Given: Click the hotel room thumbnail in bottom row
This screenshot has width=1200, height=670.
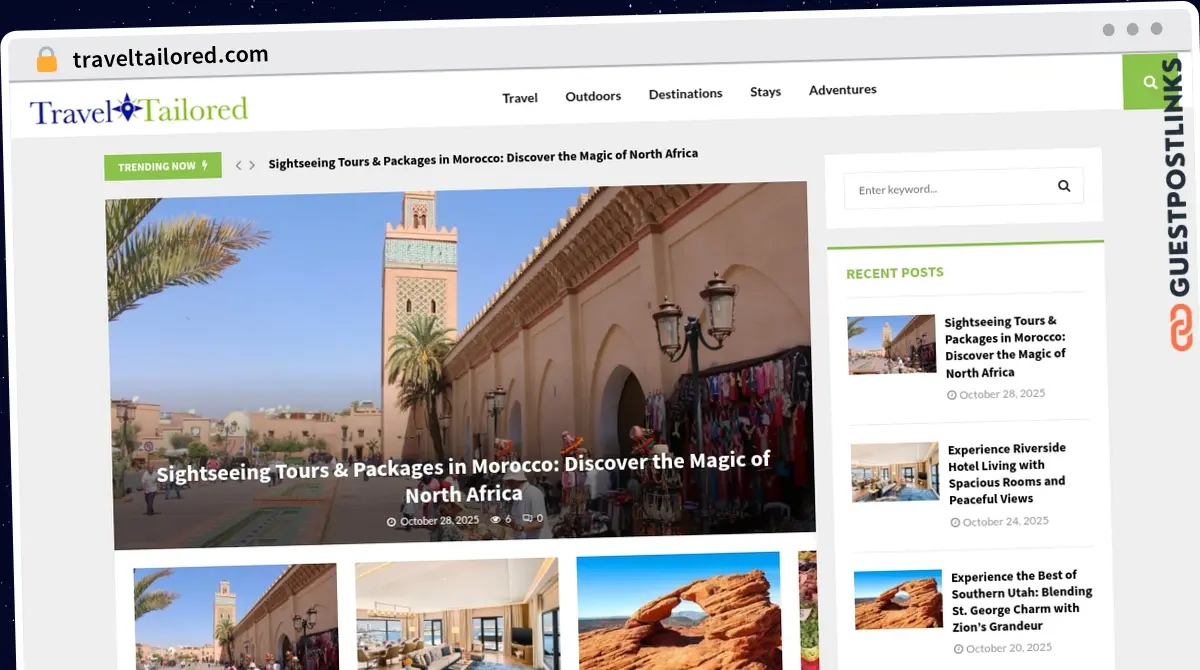Looking at the screenshot, I should click(457, 615).
